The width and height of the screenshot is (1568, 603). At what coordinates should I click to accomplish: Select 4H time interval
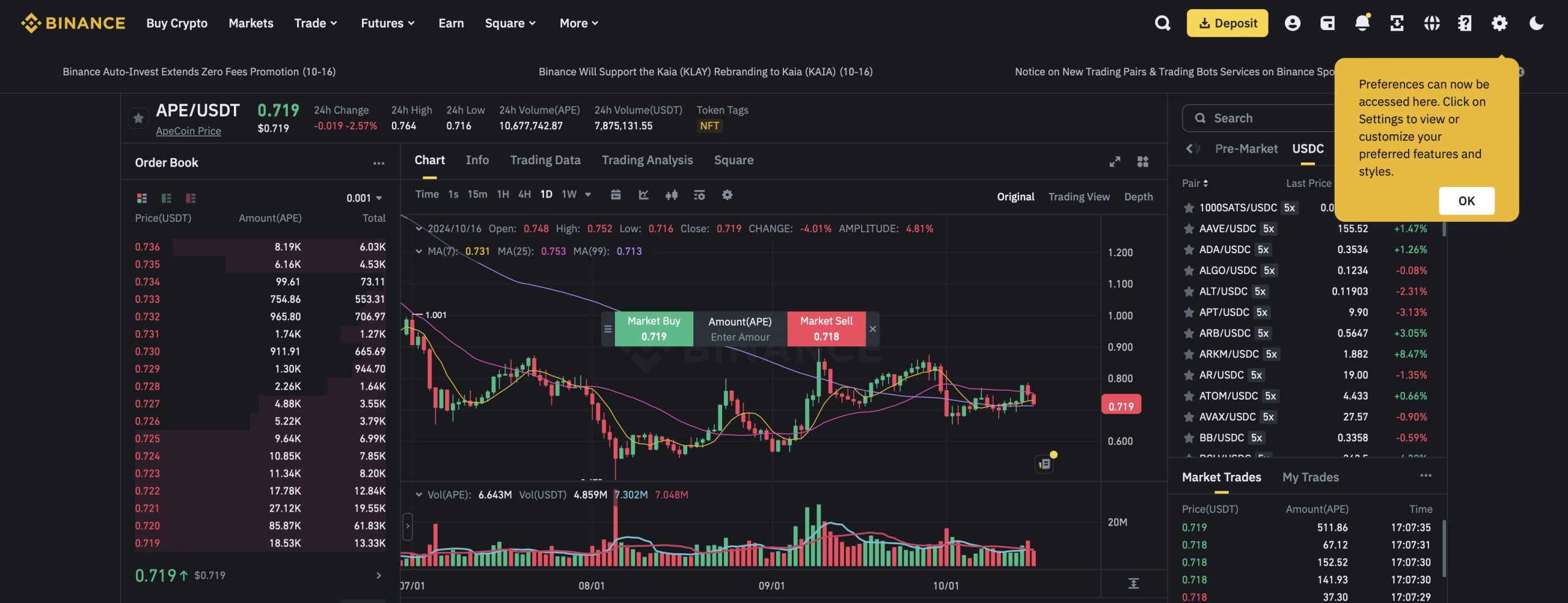pos(524,194)
